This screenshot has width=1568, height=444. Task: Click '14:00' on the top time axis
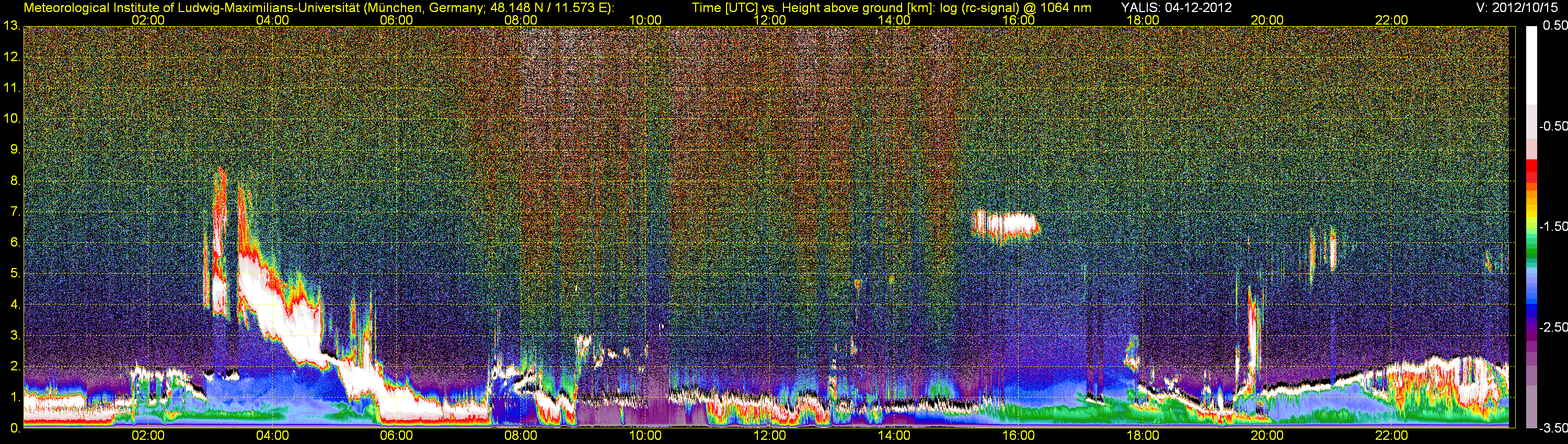[x=894, y=20]
